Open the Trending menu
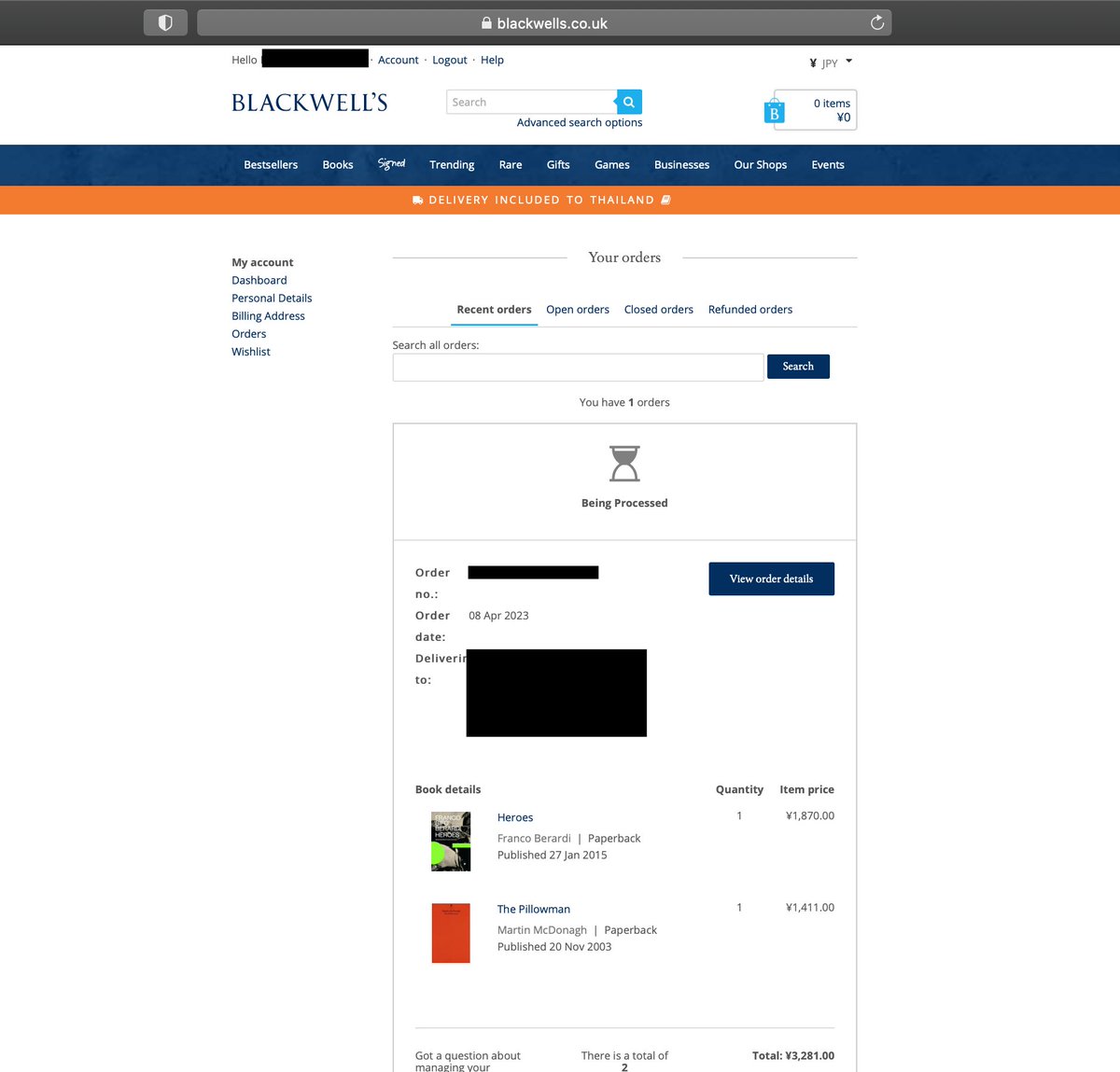Image resolution: width=1120 pixels, height=1072 pixels. pos(452,164)
